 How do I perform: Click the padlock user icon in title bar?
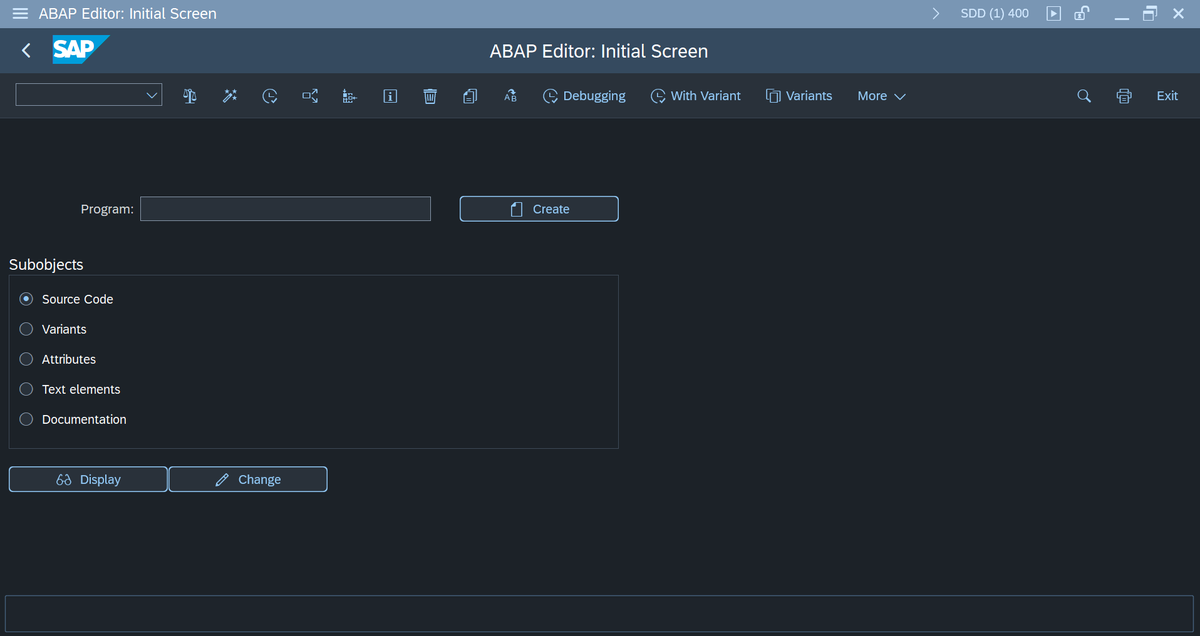pyautogui.click(x=1082, y=14)
